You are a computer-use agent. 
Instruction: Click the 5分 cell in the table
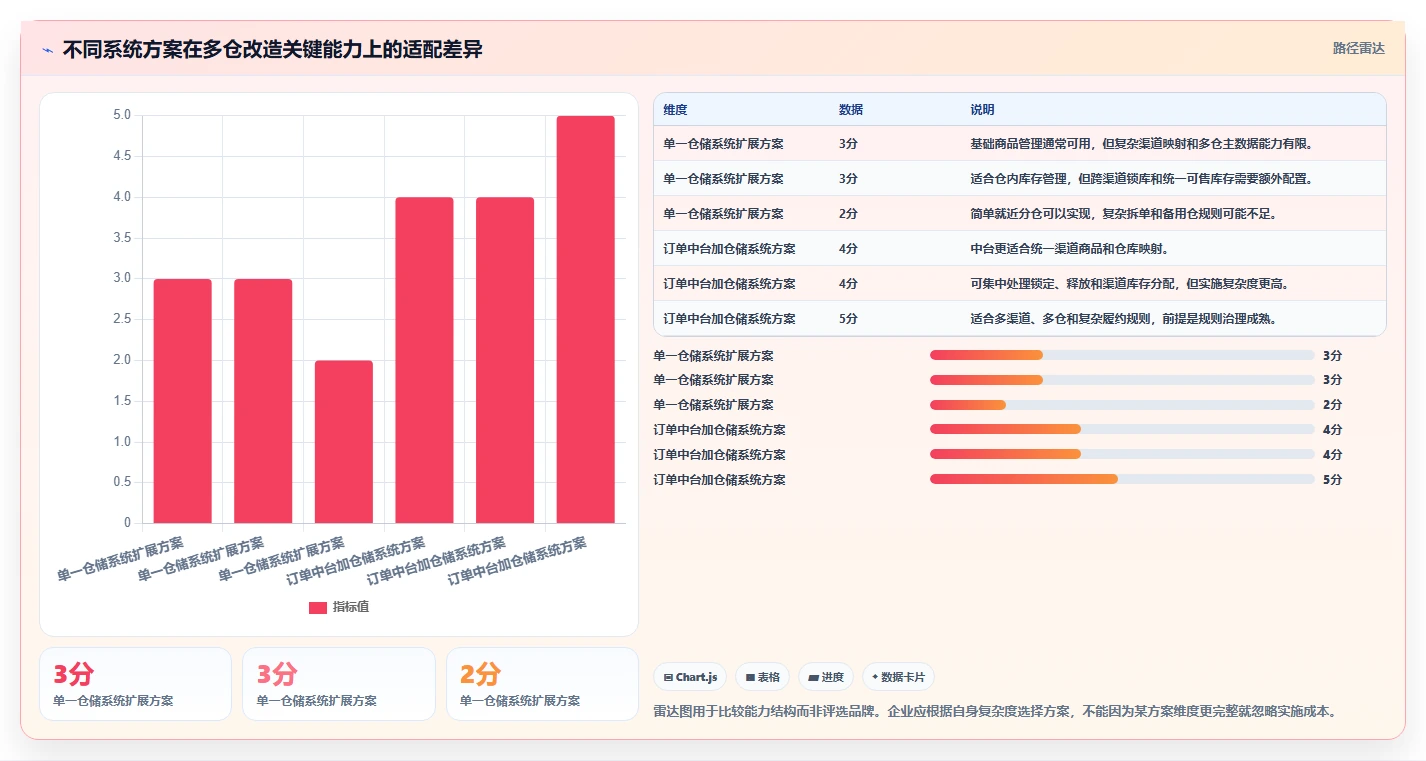(x=848, y=319)
